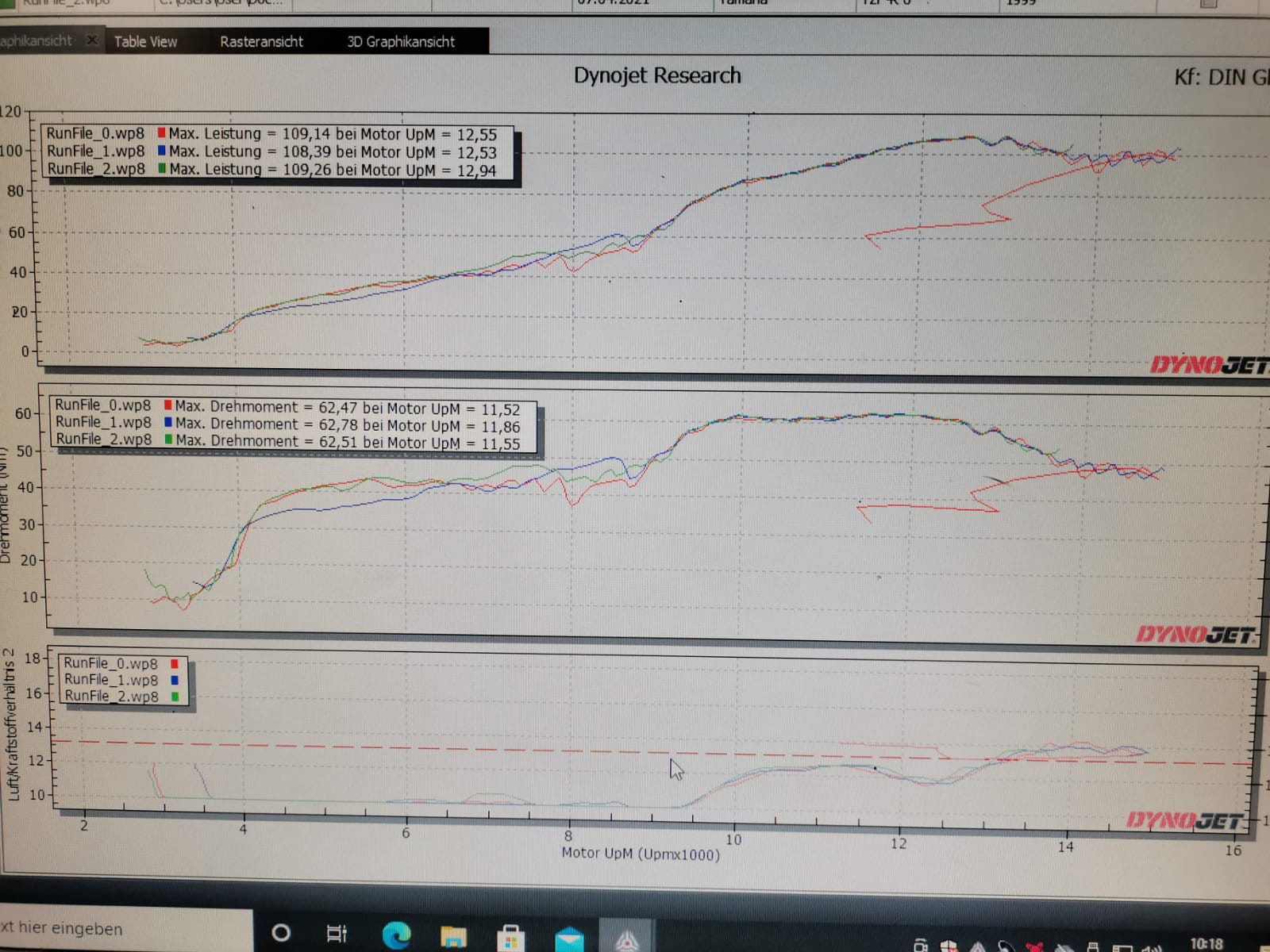1270x952 pixels.
Task: Click the Motor UpM x-axis label
Action: point(641,854)
